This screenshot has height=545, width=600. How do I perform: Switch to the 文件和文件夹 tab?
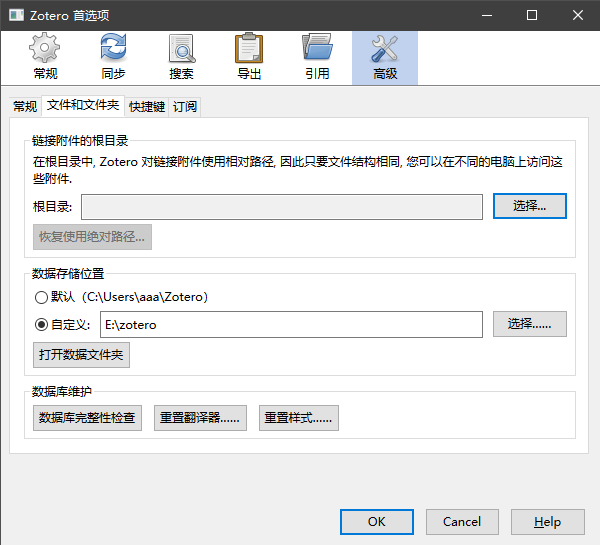coord(83,105)
